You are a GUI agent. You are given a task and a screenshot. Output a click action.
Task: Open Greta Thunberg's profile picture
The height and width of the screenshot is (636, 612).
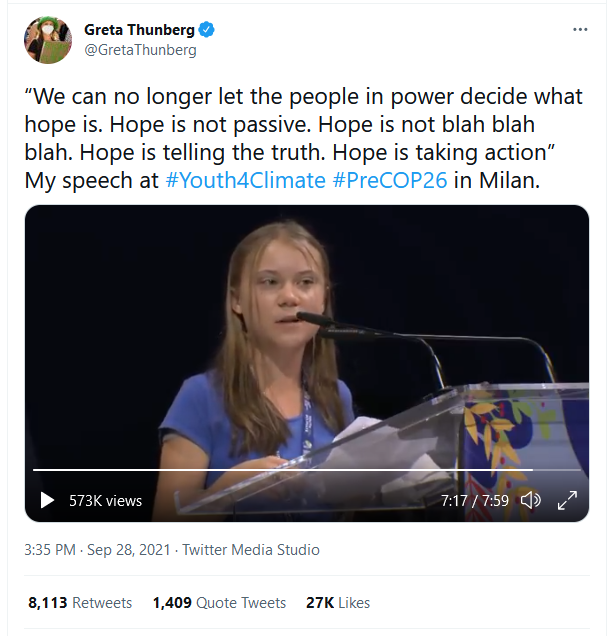click(48, 40)
